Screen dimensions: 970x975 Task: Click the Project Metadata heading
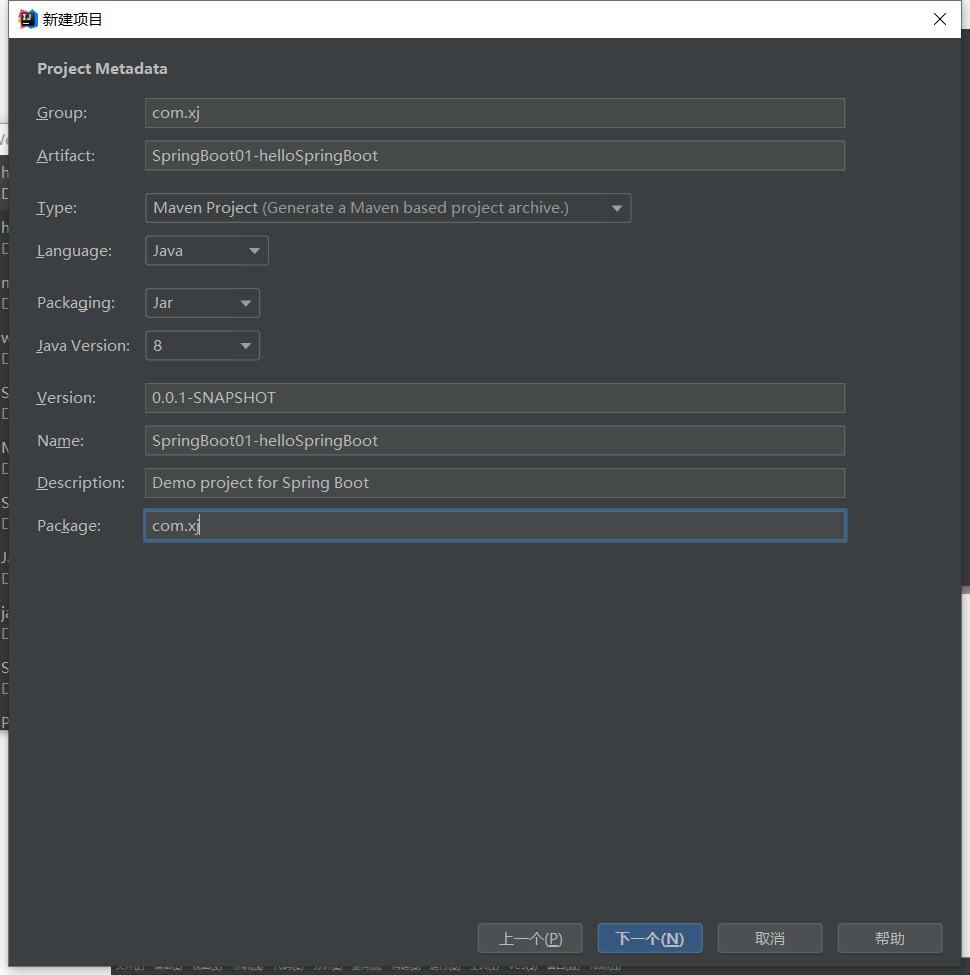coord(102,69)
